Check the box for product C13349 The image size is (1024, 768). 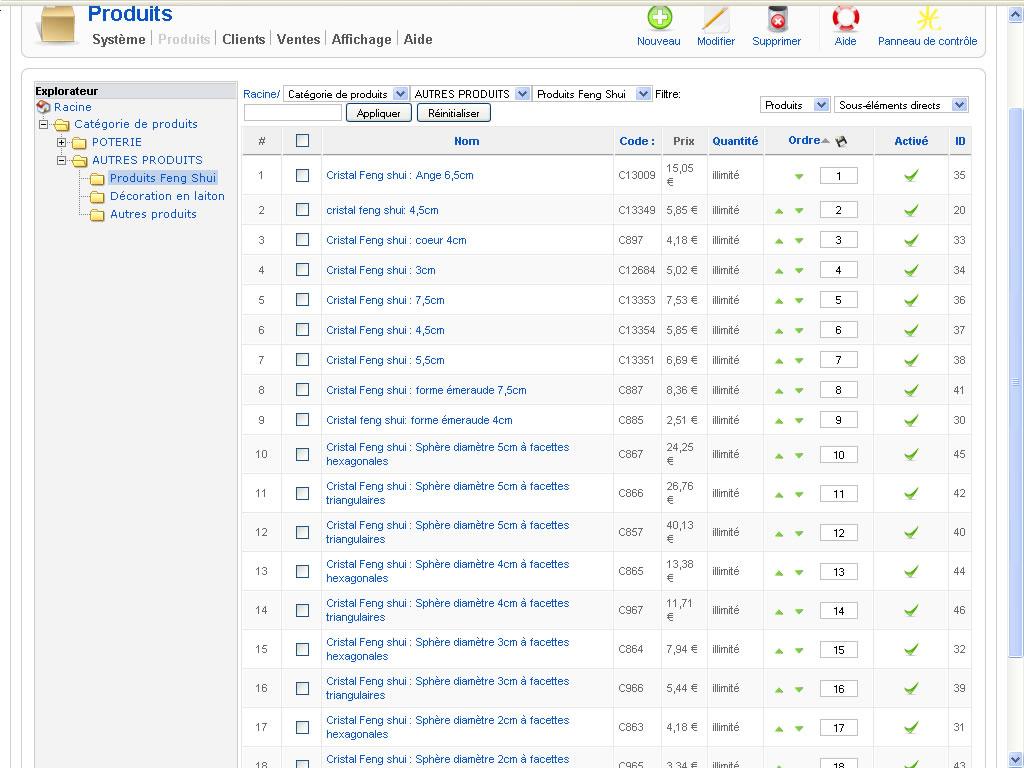pyautogui.click(x=302, y=210)
